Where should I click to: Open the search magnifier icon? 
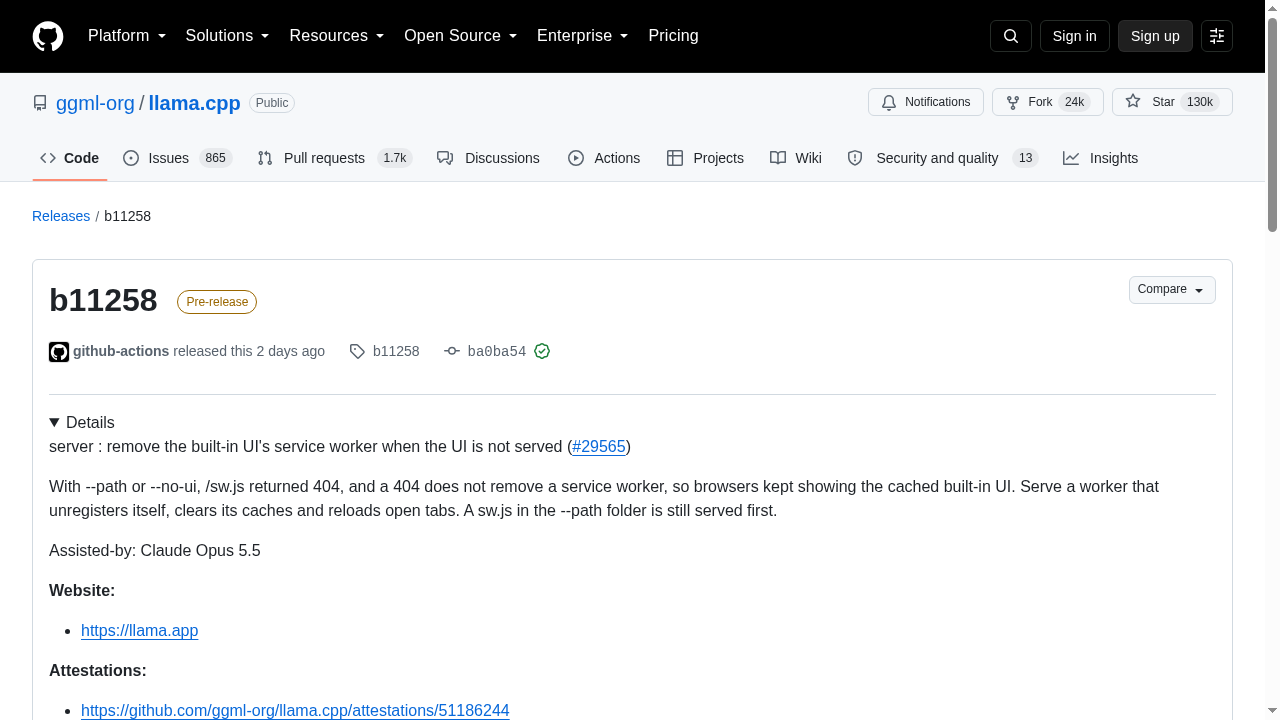[x=1010, y=36]
